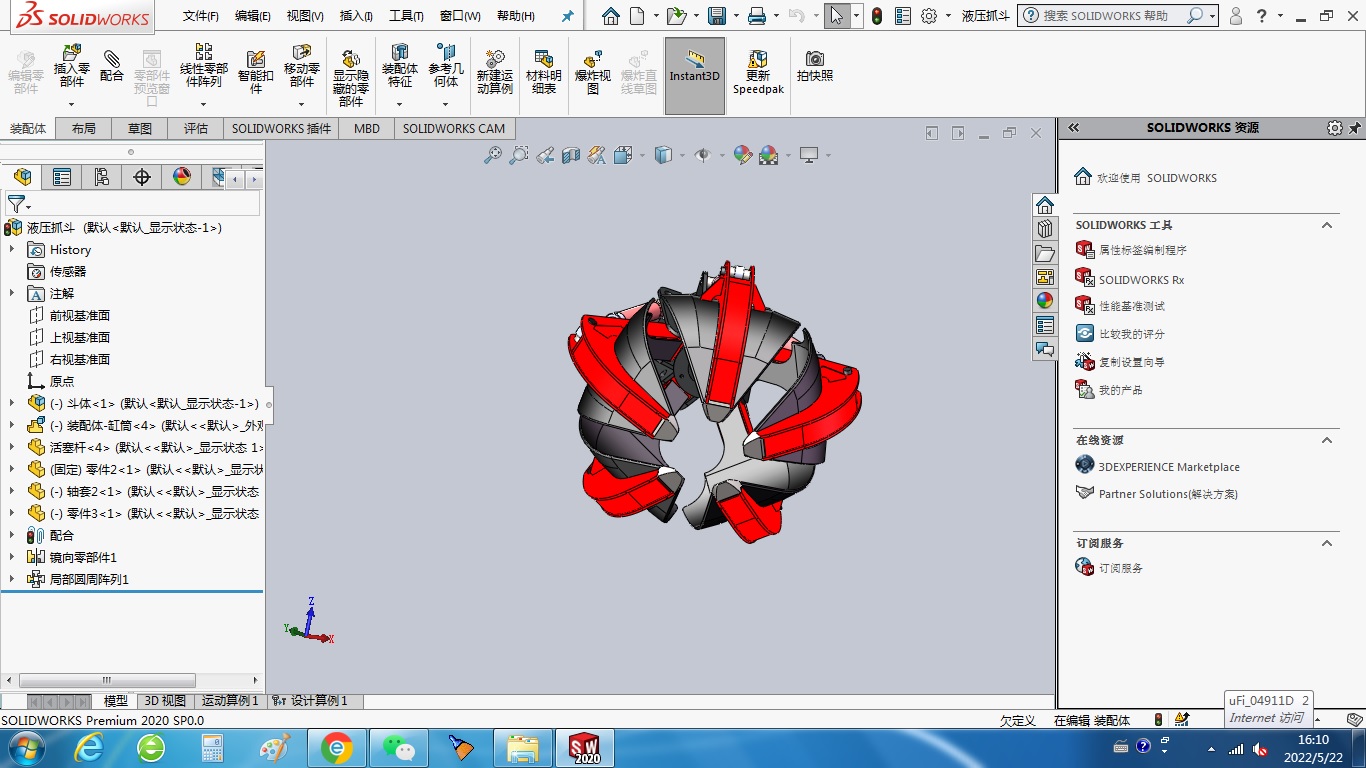Open 性能基准测试 benchmark link
Screen dimensions: 1366x768
click(1132, 306)
